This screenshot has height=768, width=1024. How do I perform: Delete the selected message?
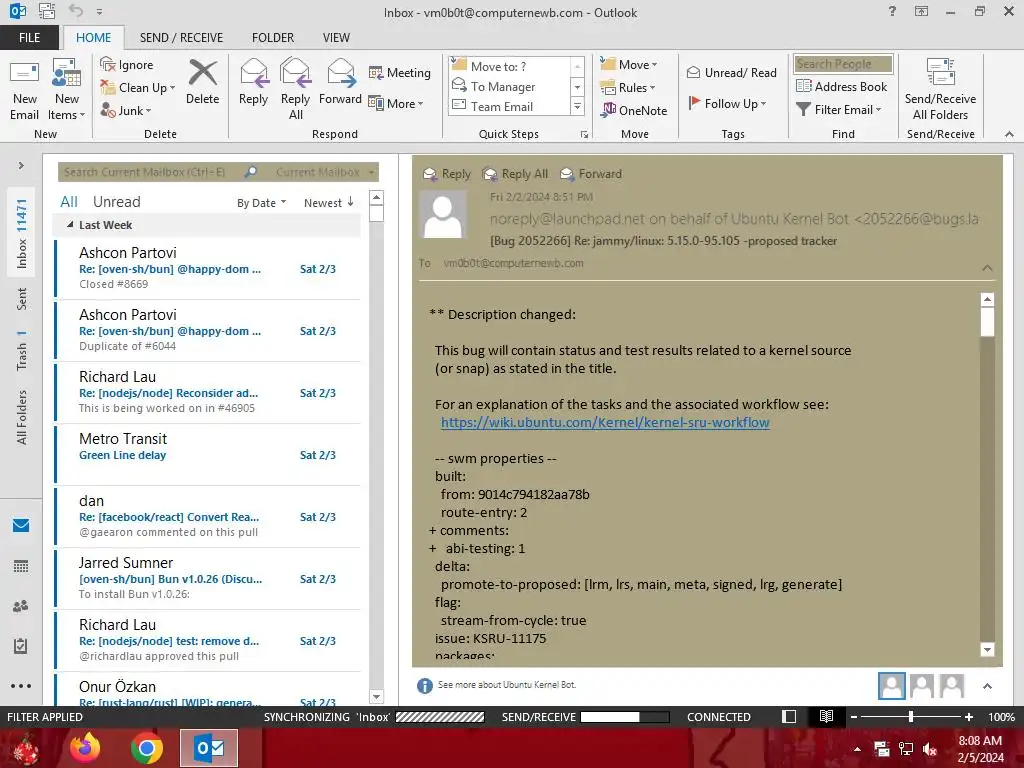pos(202,82)
